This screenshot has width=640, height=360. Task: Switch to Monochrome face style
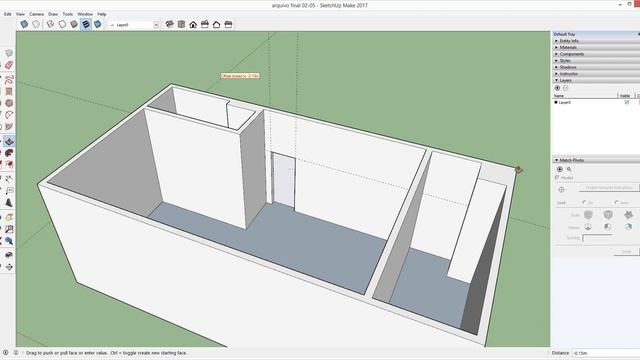point(98,24)
